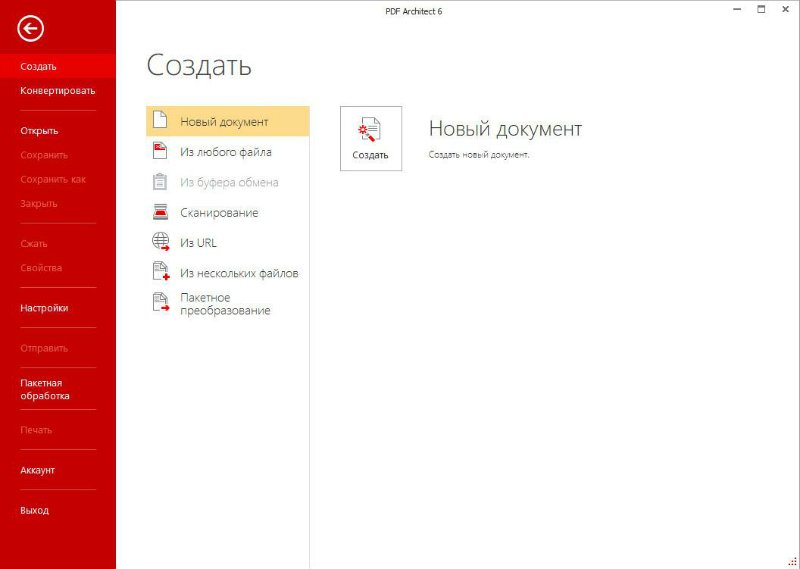The image size is (800, 569).
Task: Choose Открыть in the red sidebar
Action: click(x=39, y=131)
